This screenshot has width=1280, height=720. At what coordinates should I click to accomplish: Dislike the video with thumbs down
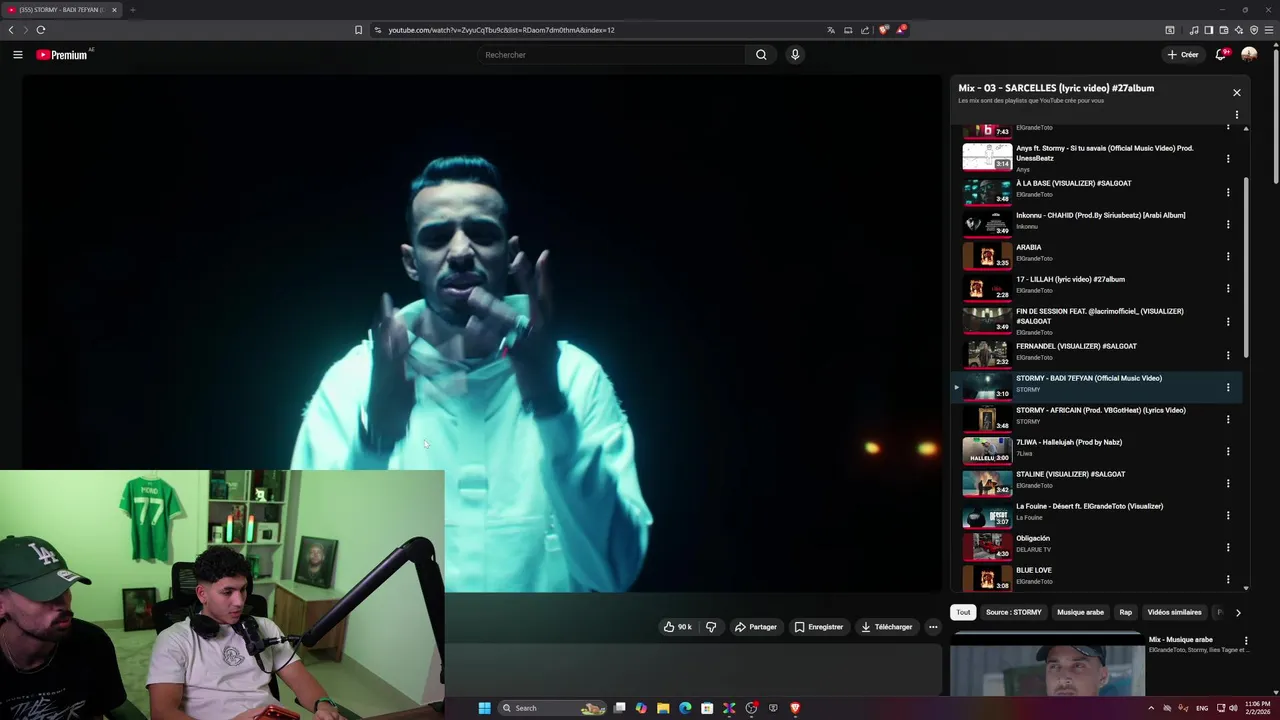(x=711, y=627)
